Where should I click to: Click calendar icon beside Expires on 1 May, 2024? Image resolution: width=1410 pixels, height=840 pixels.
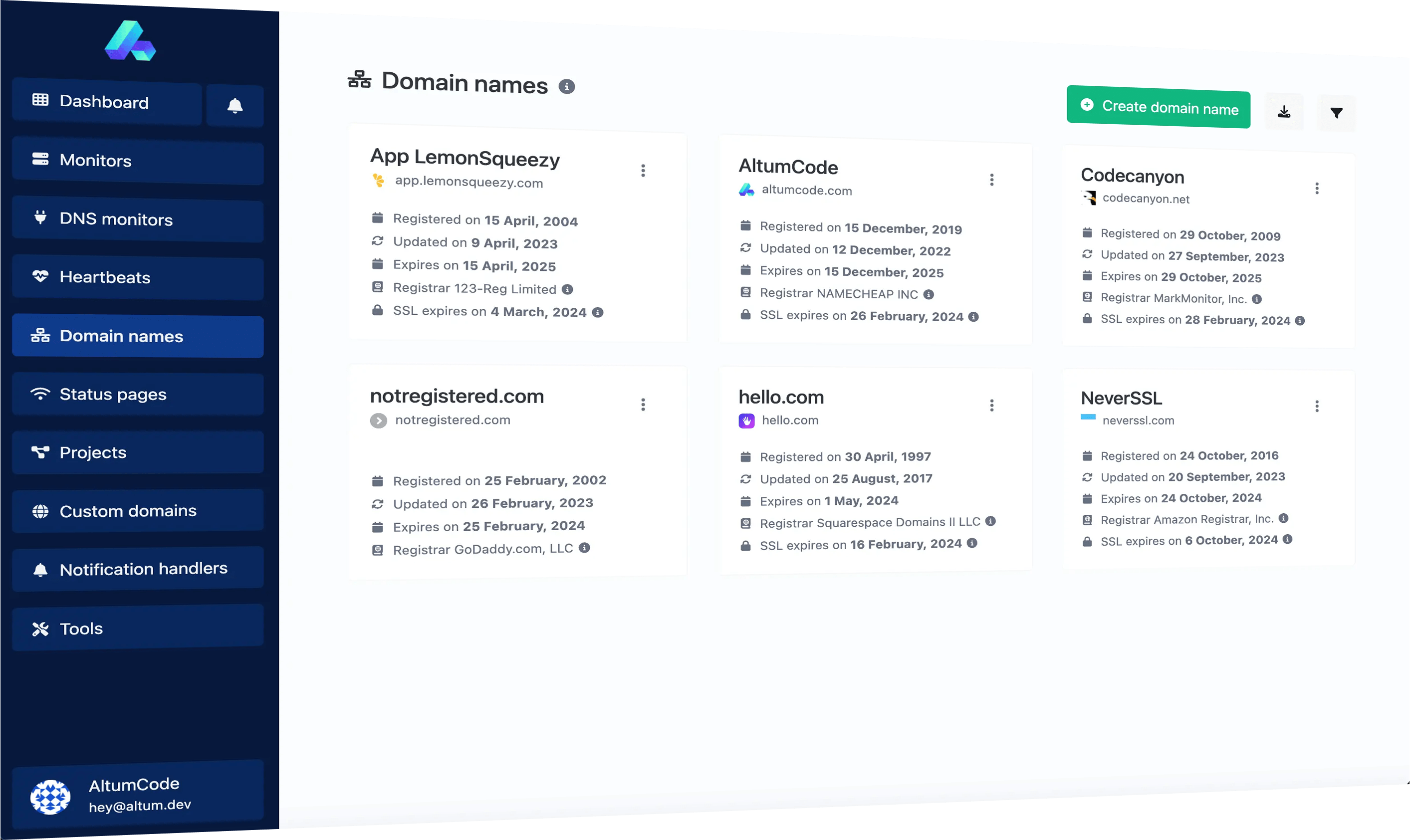[x=746, y=501]
